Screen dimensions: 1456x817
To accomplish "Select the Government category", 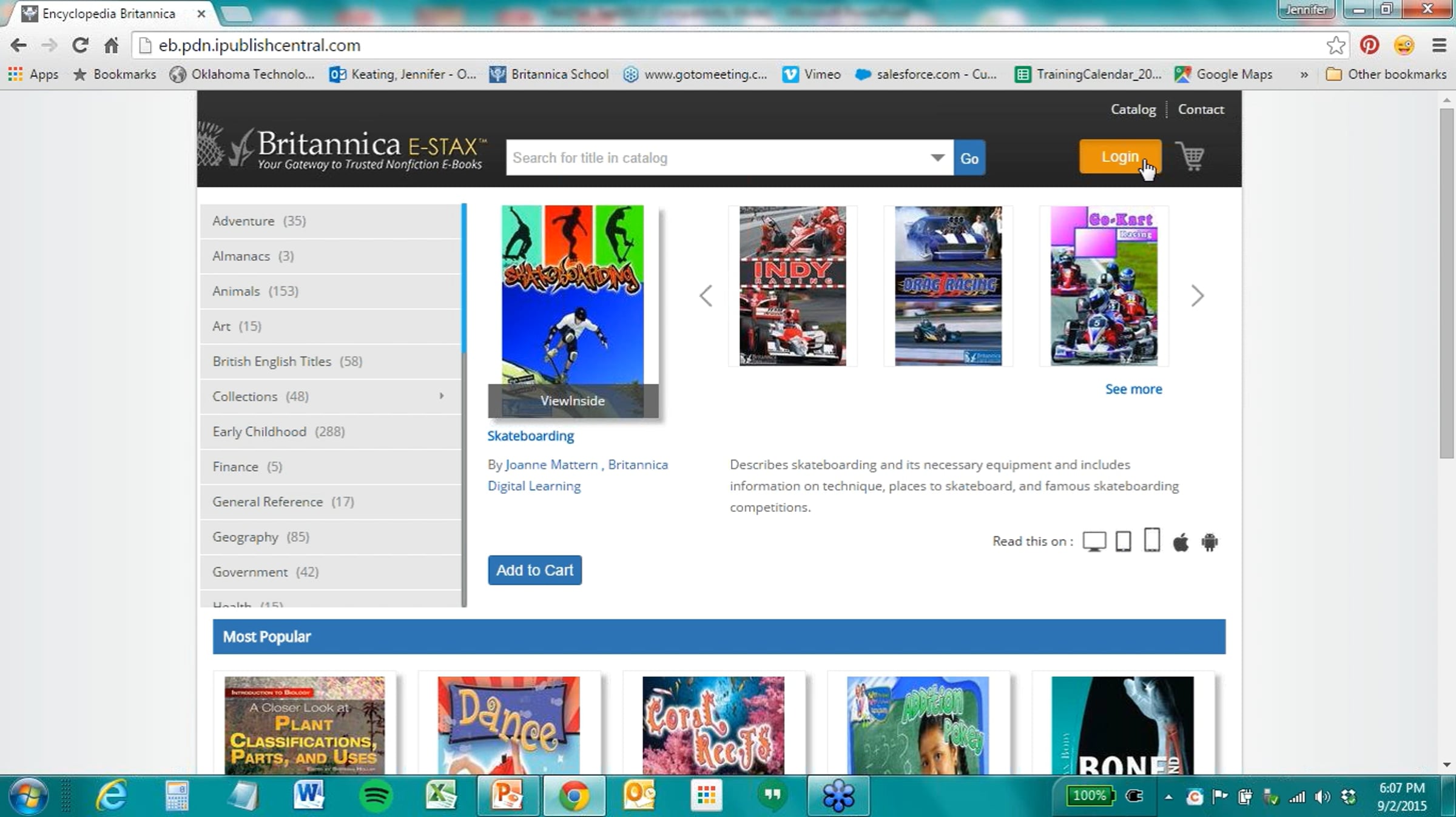I will click(x=331, y=572).
